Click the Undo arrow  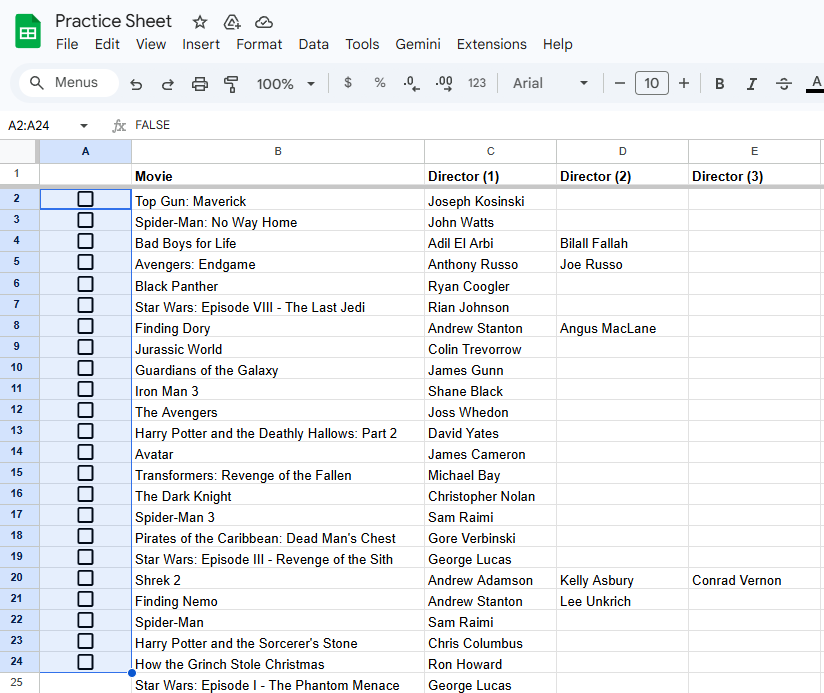click(x=136, y=84)
